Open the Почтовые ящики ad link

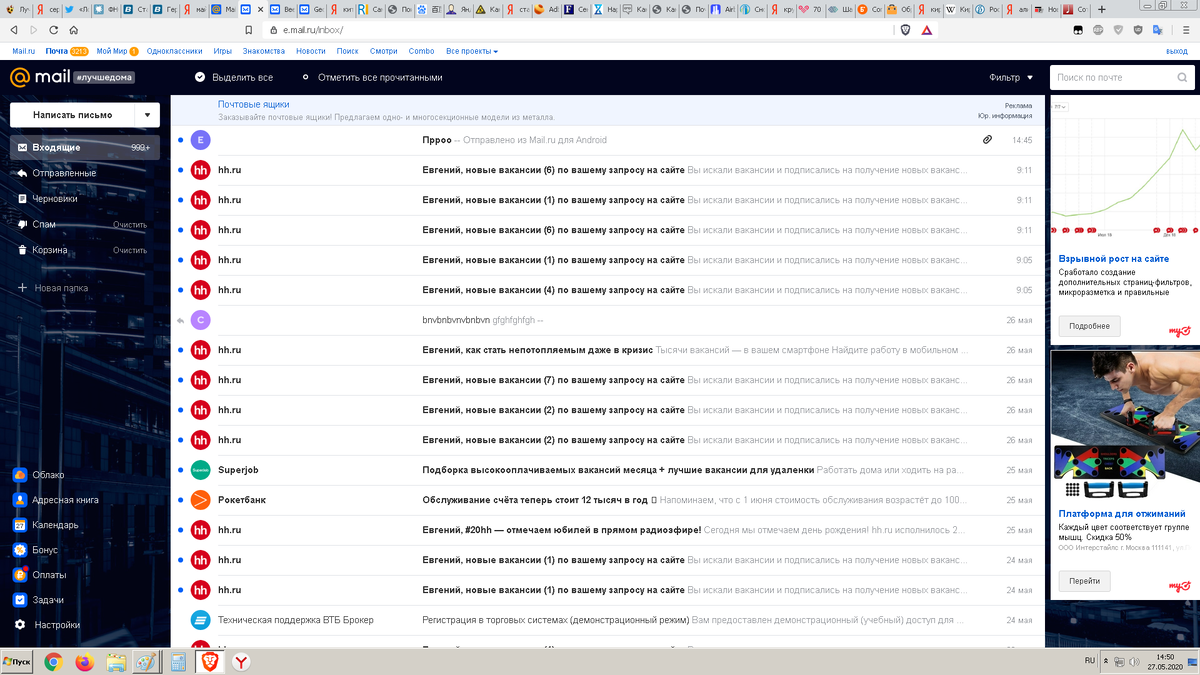[x=254, y=104]
